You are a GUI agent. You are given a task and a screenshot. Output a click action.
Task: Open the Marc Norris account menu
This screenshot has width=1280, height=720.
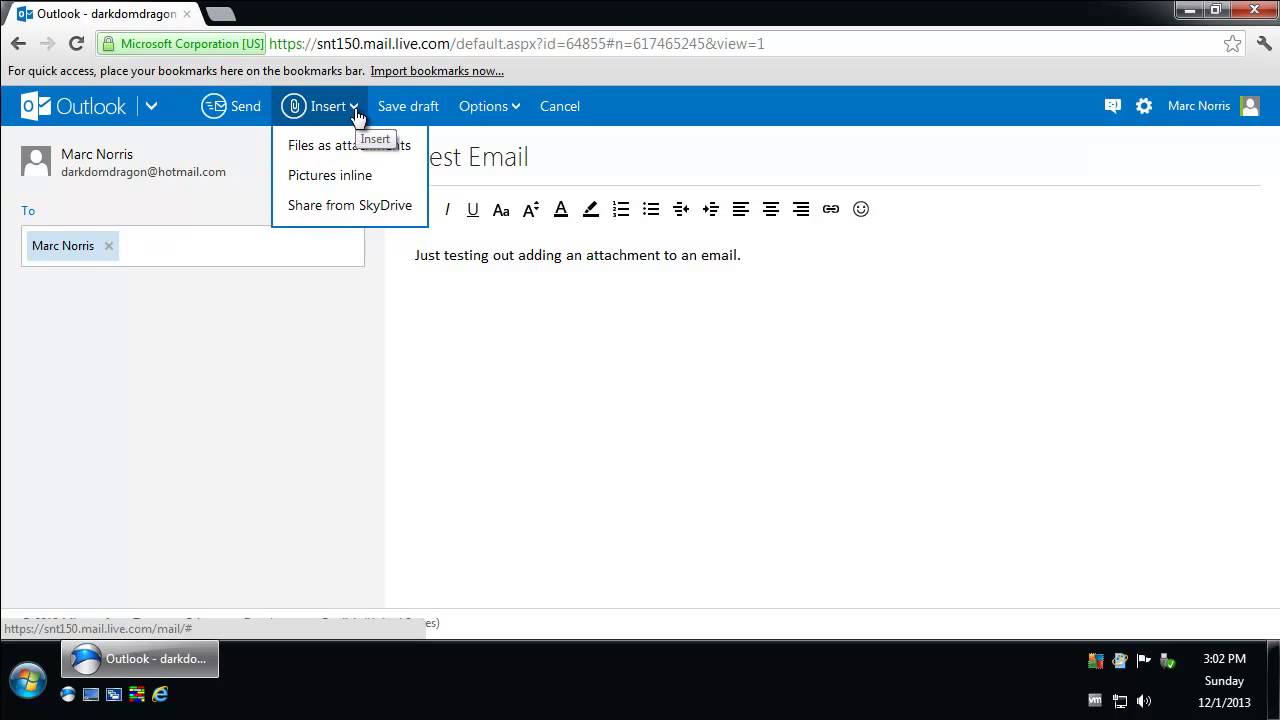click(1213, 106)
